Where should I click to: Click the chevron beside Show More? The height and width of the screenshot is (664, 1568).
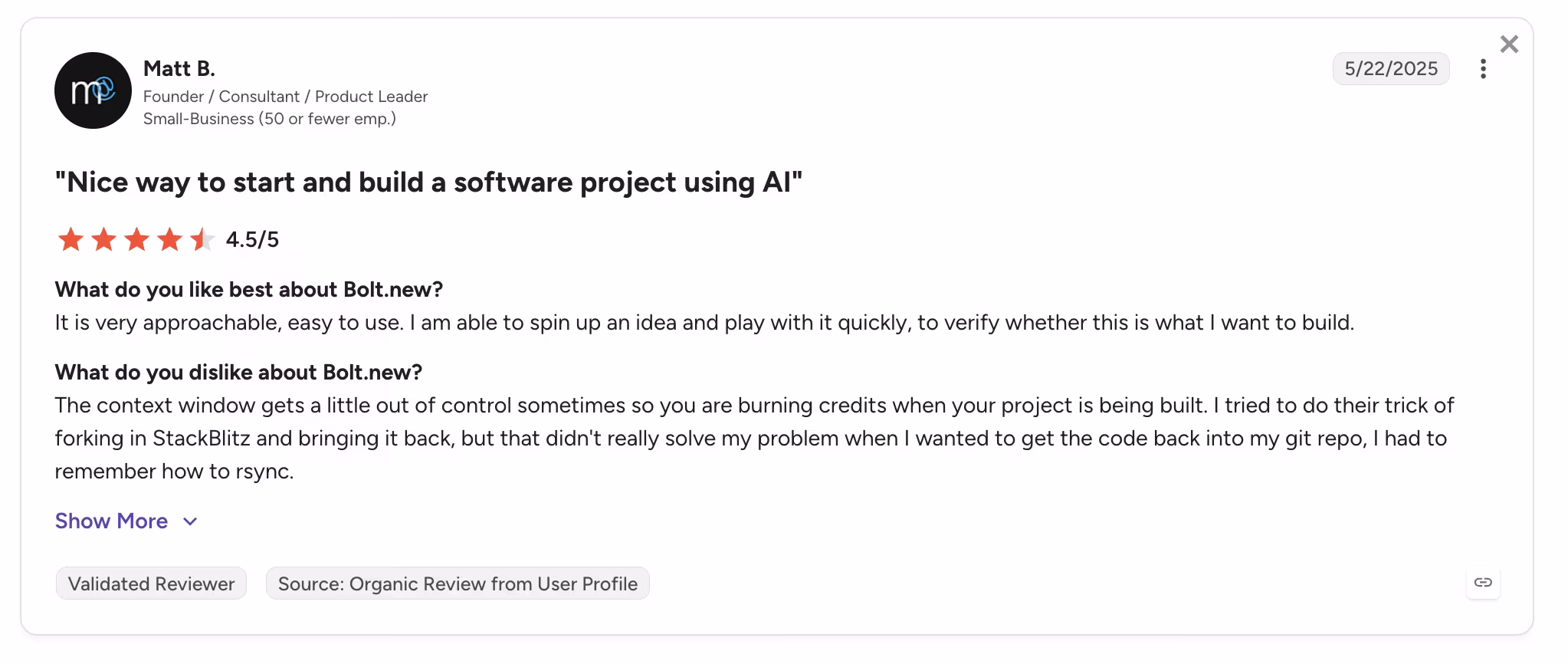(190, 522)
